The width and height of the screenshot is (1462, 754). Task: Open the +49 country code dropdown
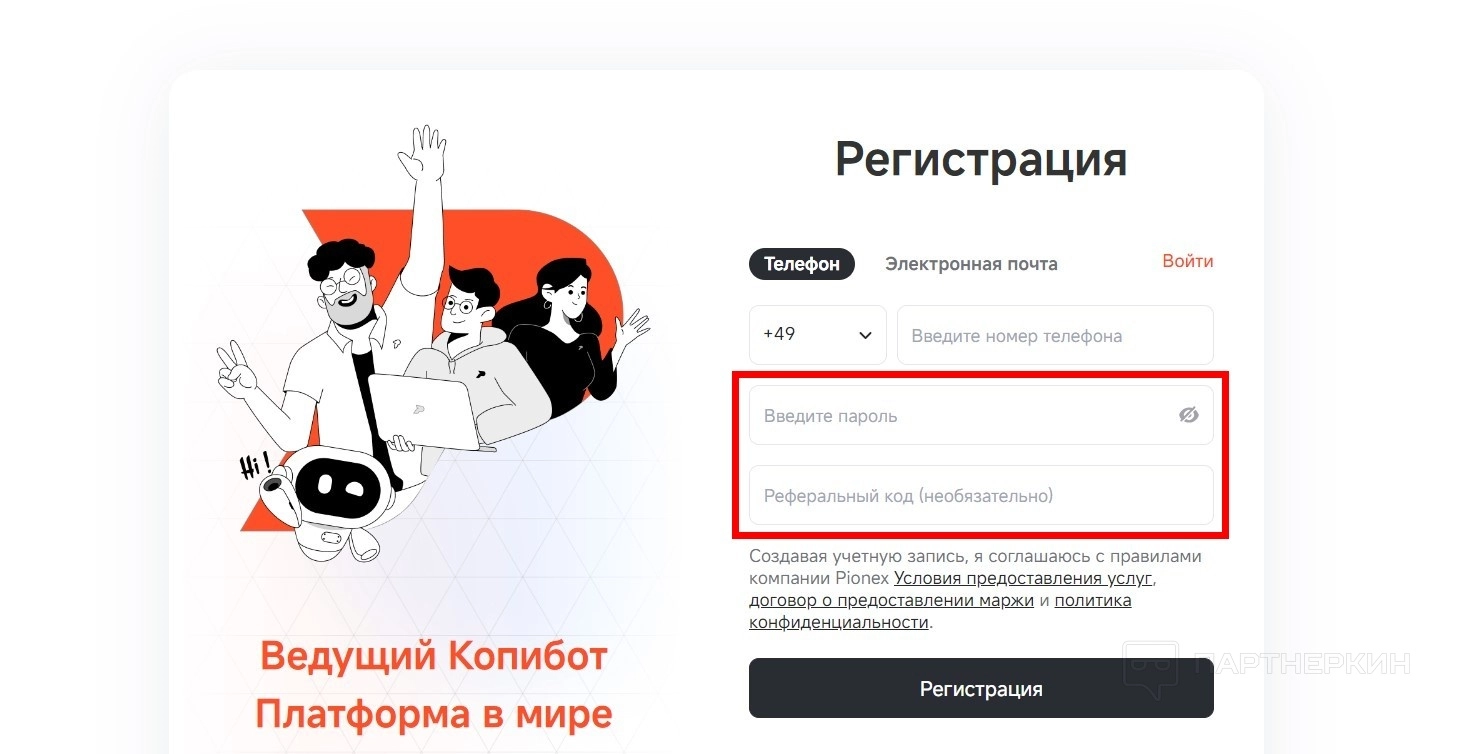point(818,335)
